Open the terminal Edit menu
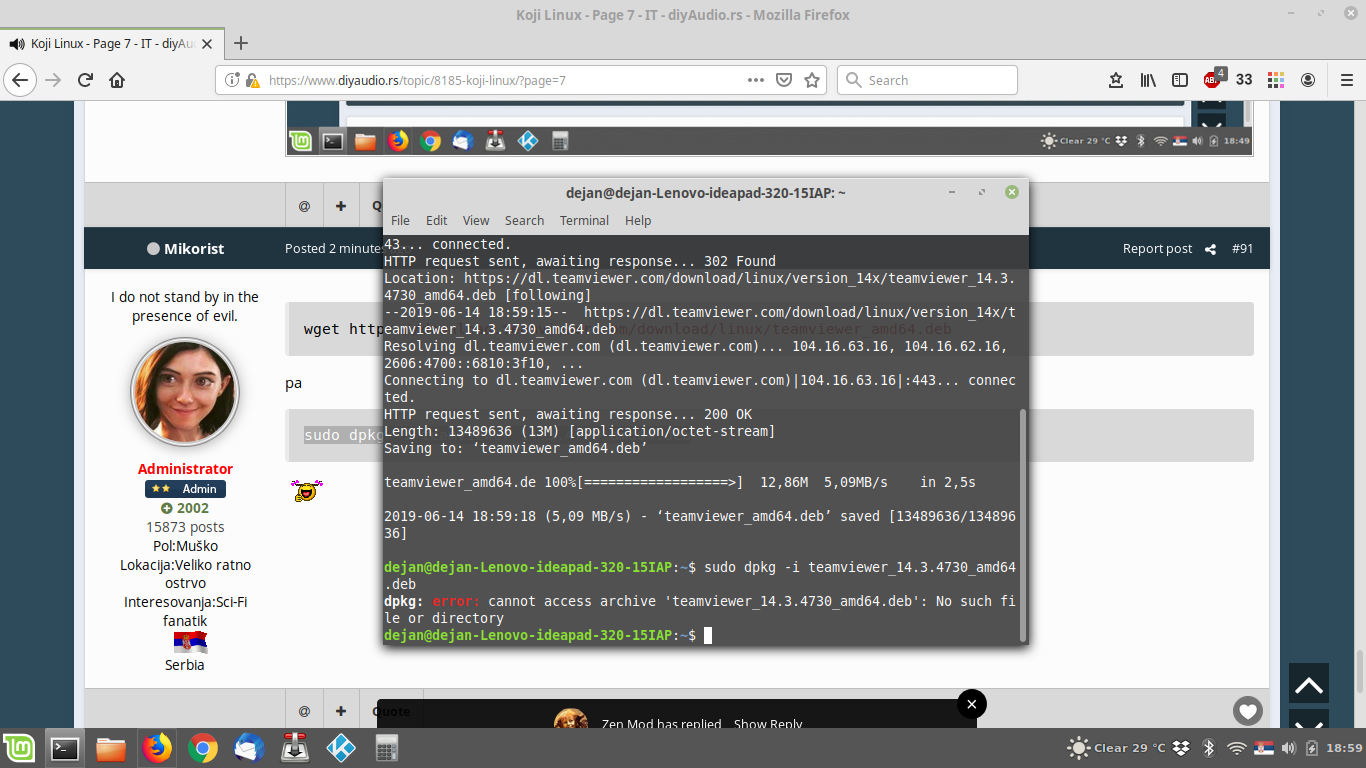 437,220
